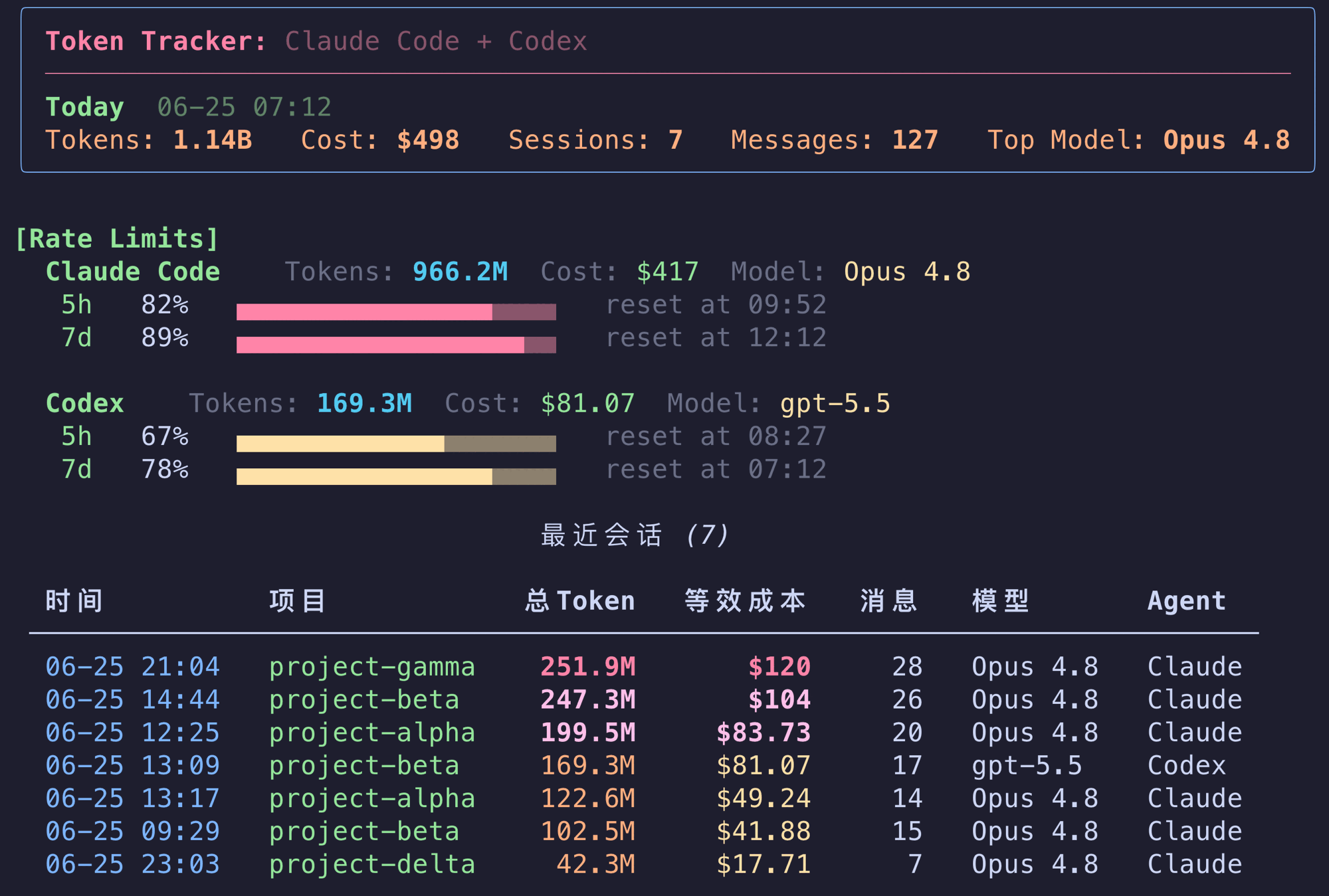
Task: Click "reset at 07:12" text
Action: (716, 469)
